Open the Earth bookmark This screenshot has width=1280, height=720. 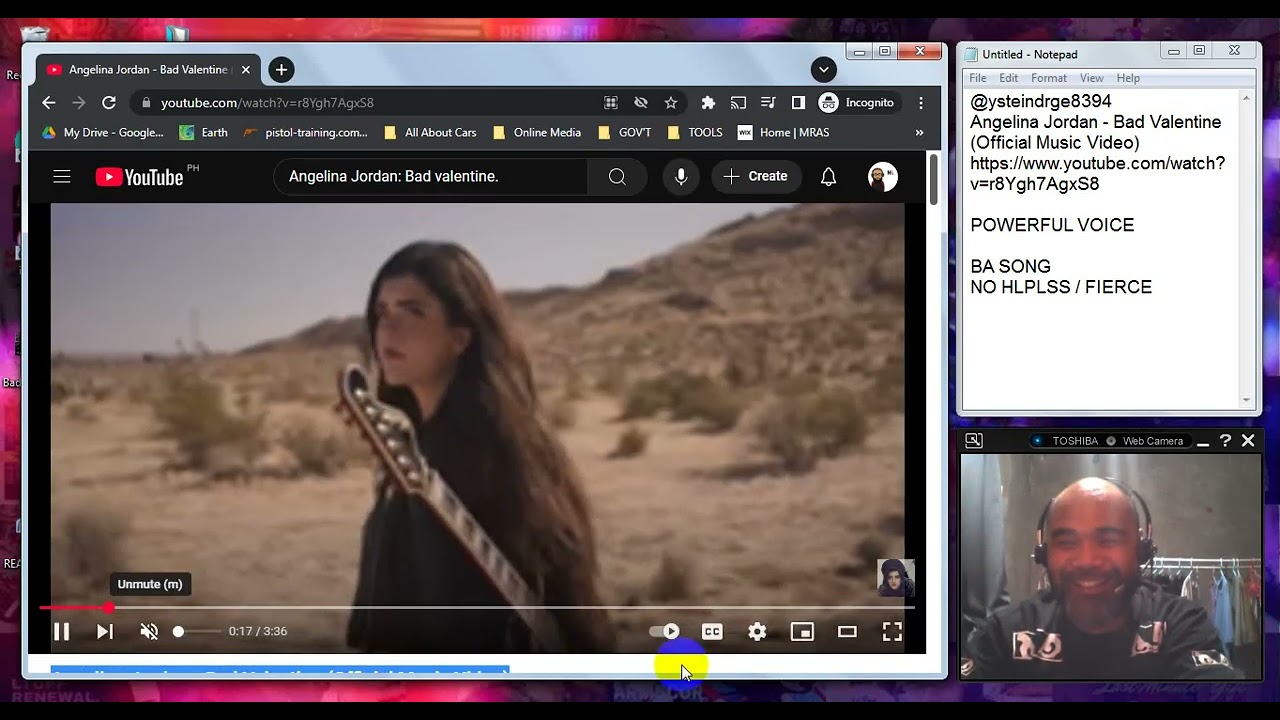pos(203,132)
